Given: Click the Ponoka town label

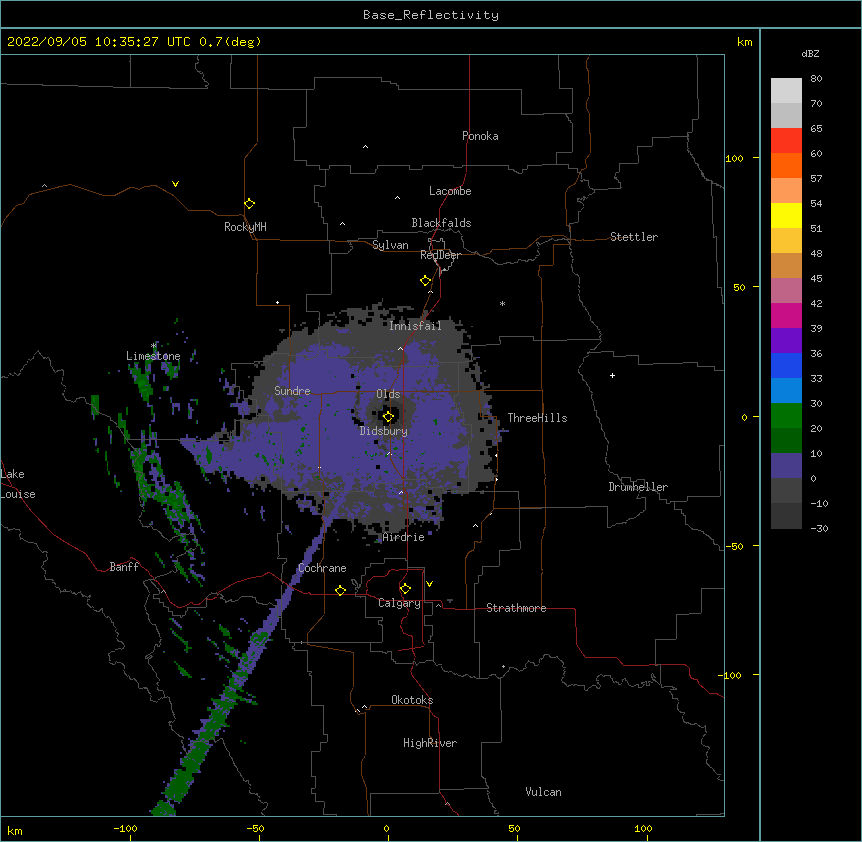Looking at the screenshot, I should pos(480,136).
